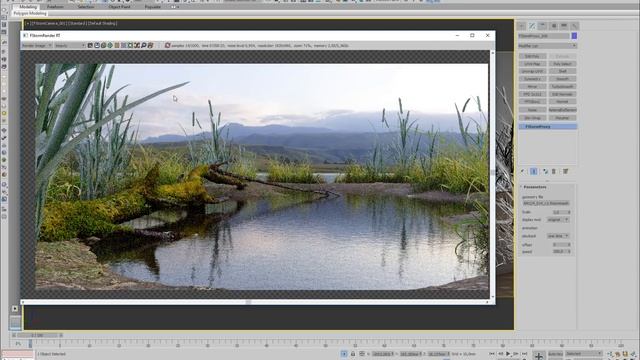Click the save disk icon in FStormRender toolbar
Viewport: 640px width, 360px height.
point(97,45)
